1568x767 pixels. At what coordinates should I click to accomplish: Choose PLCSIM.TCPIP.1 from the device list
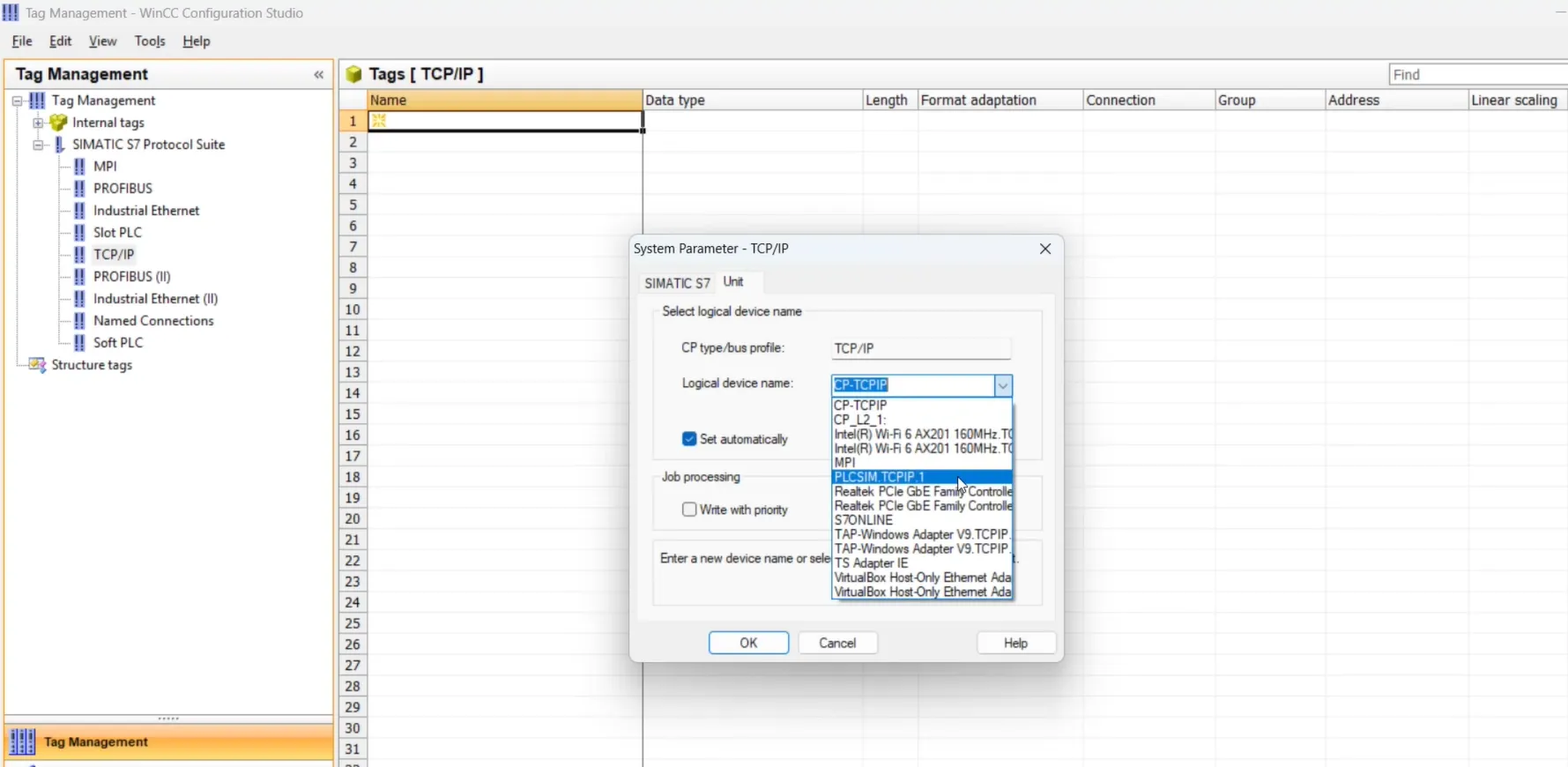[922, 477]
